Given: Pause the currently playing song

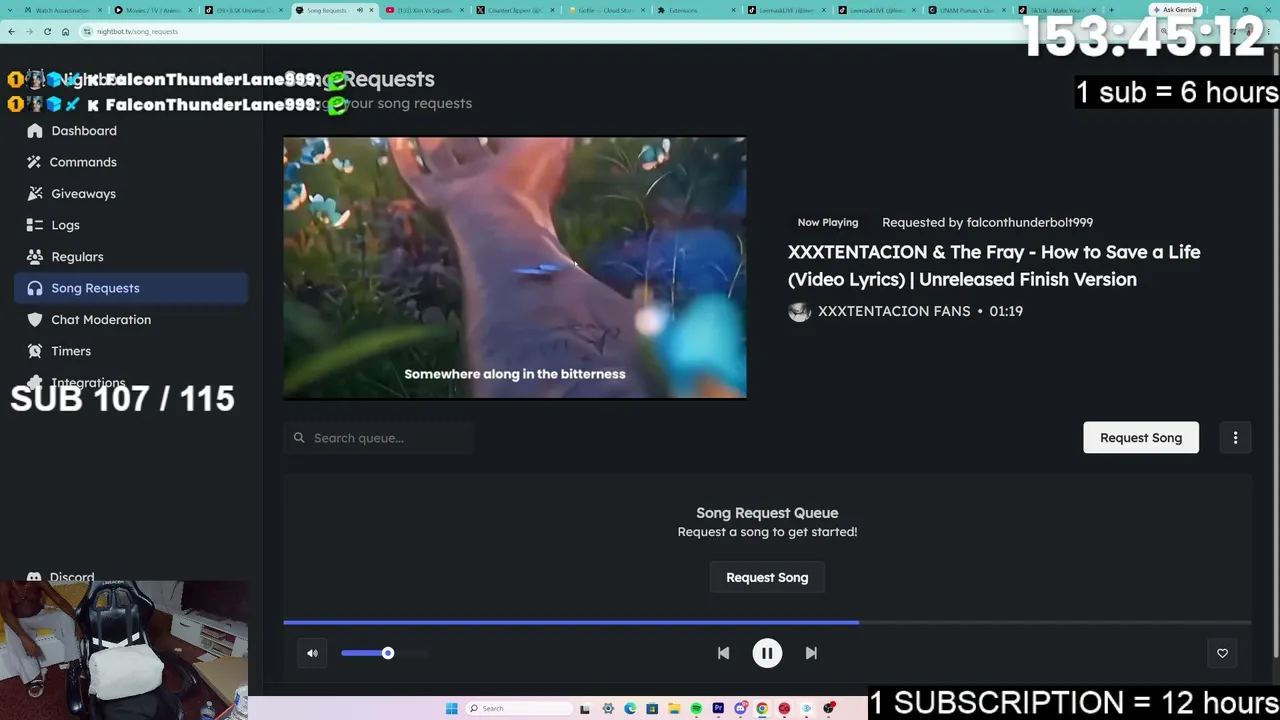Looking at the screenshot, I should (x=767, y=653).
